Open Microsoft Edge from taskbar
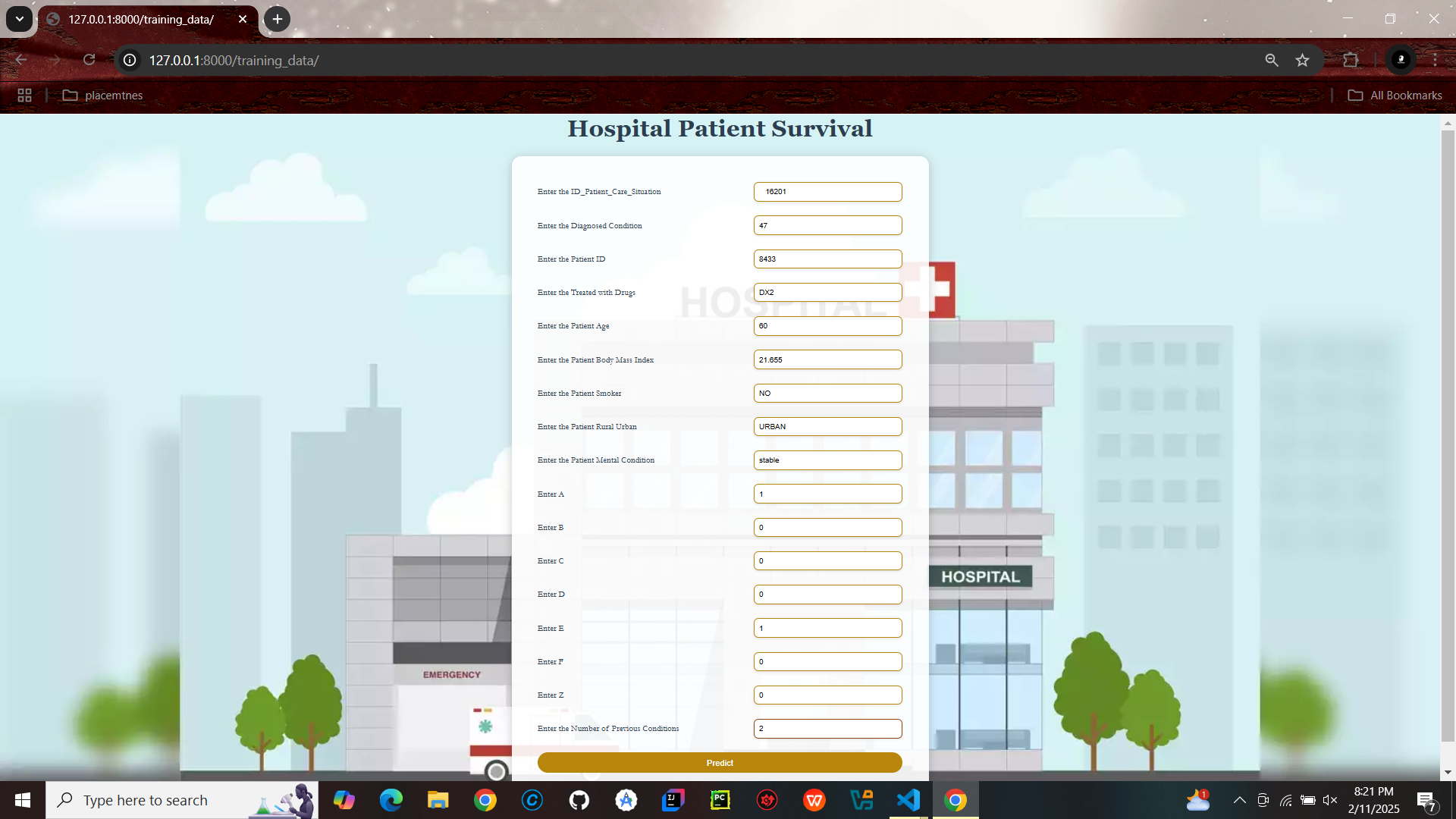 391,800
